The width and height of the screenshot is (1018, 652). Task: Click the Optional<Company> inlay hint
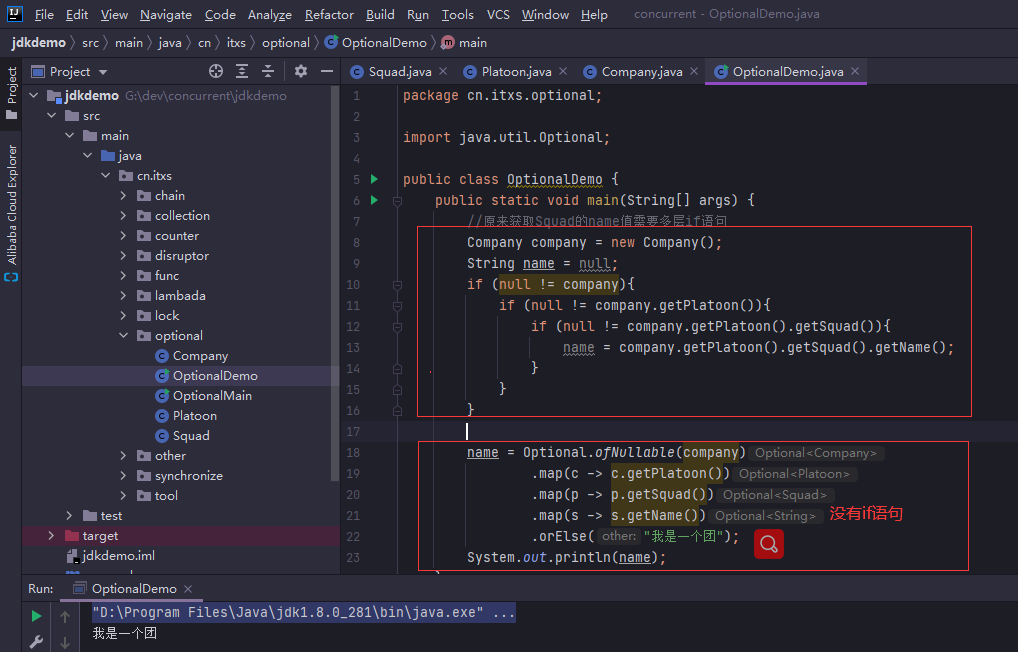pyautogui.click(x=815, y=453)
